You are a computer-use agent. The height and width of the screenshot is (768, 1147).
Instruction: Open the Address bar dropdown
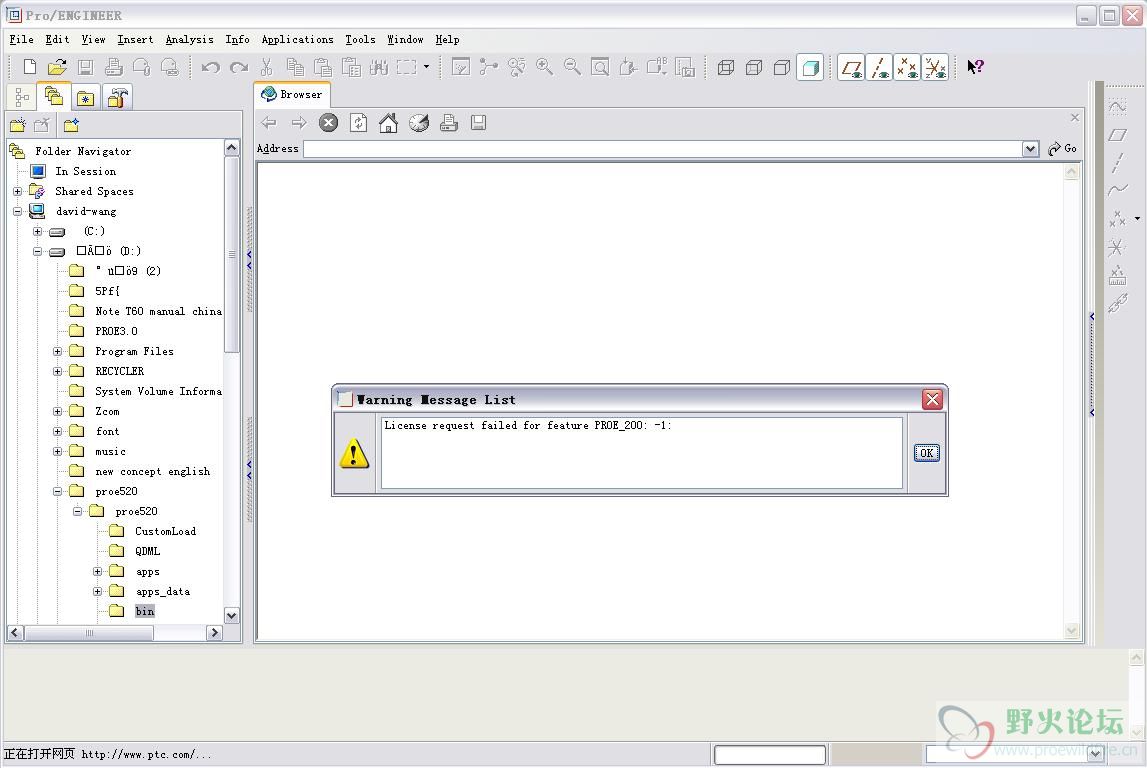pyautogui.click(x=1030, y=149)
